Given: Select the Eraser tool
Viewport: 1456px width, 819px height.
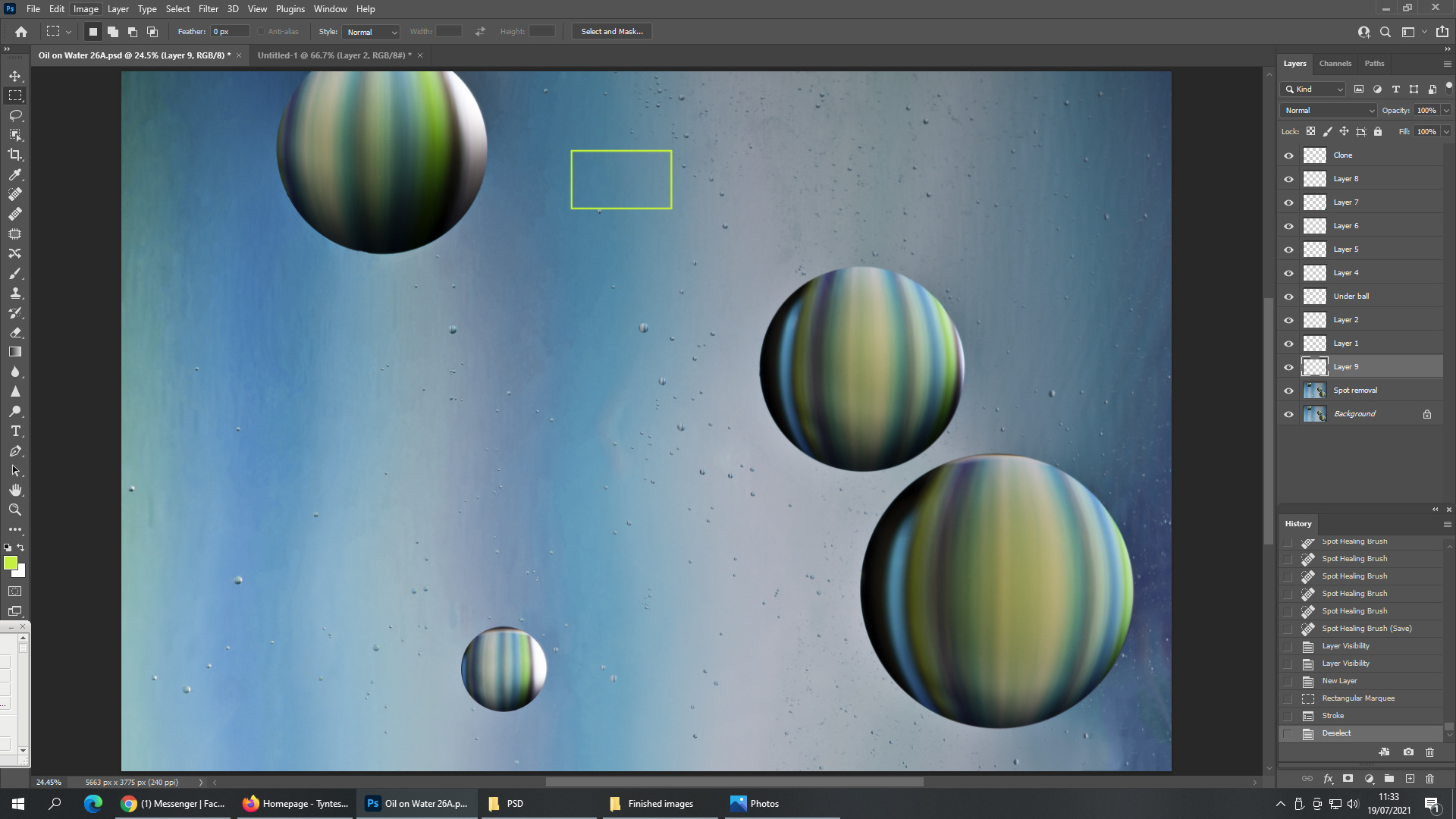Looking at the screenshot, I should coord(15,332).
